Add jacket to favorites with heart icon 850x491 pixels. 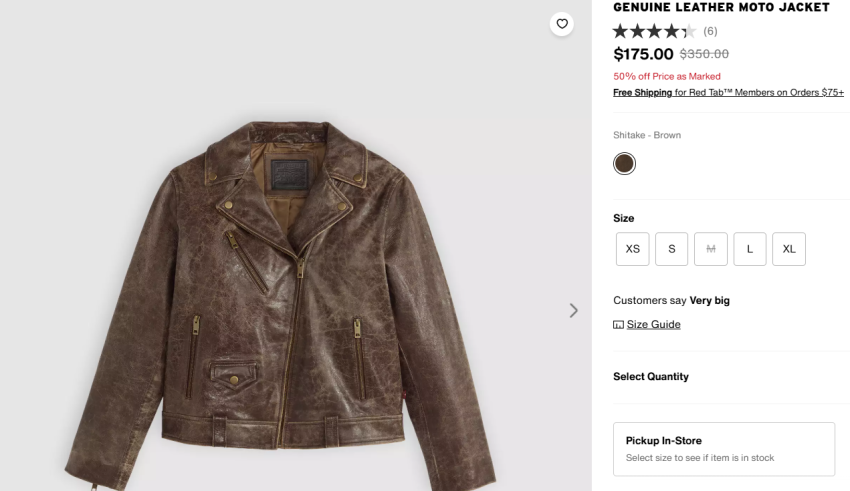click(x=562, y=24)
